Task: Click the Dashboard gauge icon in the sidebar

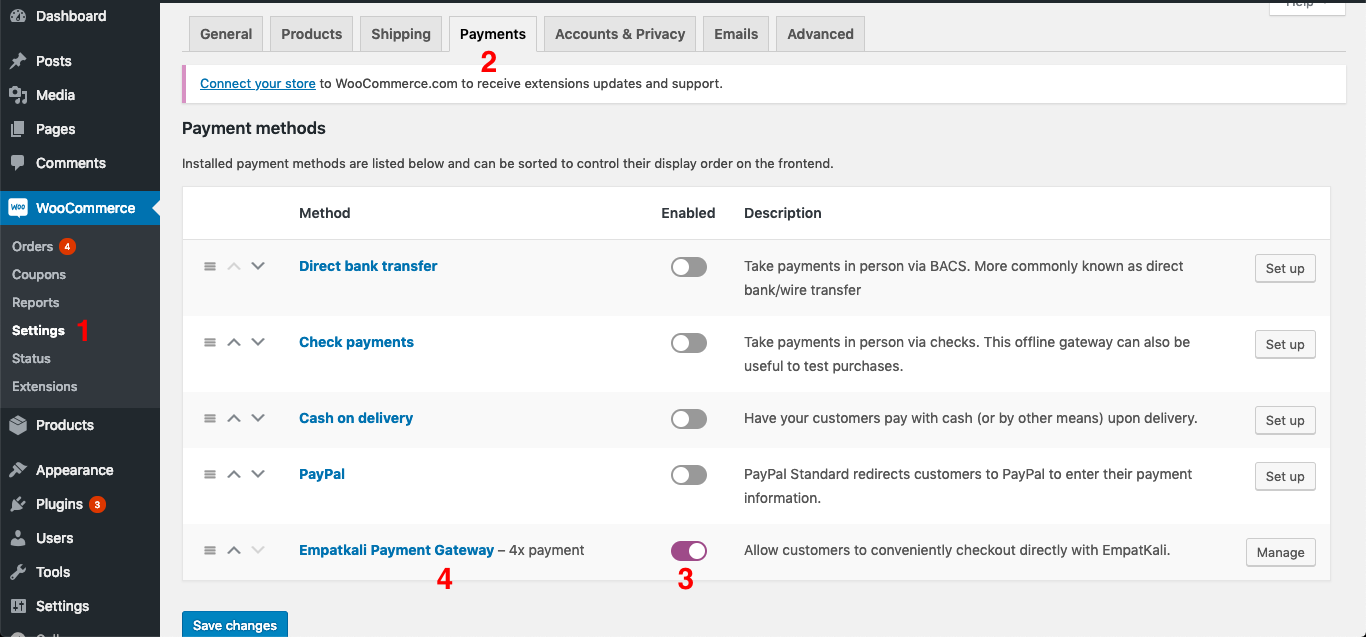Action: click(x=18, y=16)
